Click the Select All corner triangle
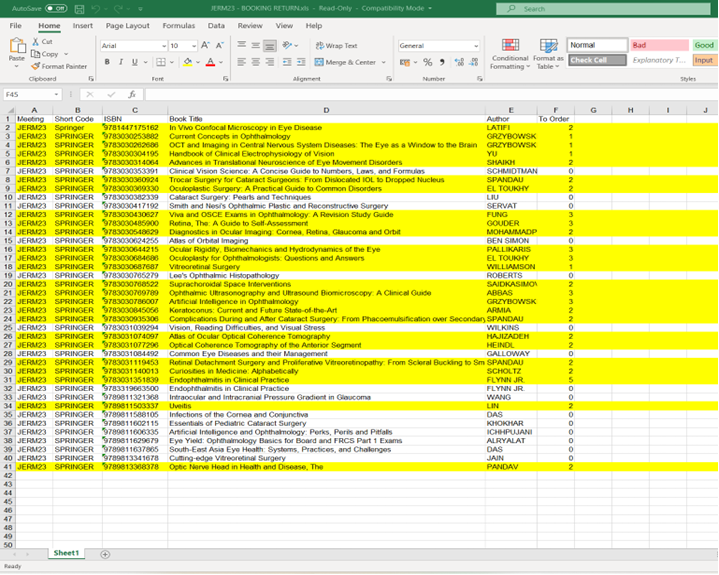 pyautogui.click(x=9, y=110)
